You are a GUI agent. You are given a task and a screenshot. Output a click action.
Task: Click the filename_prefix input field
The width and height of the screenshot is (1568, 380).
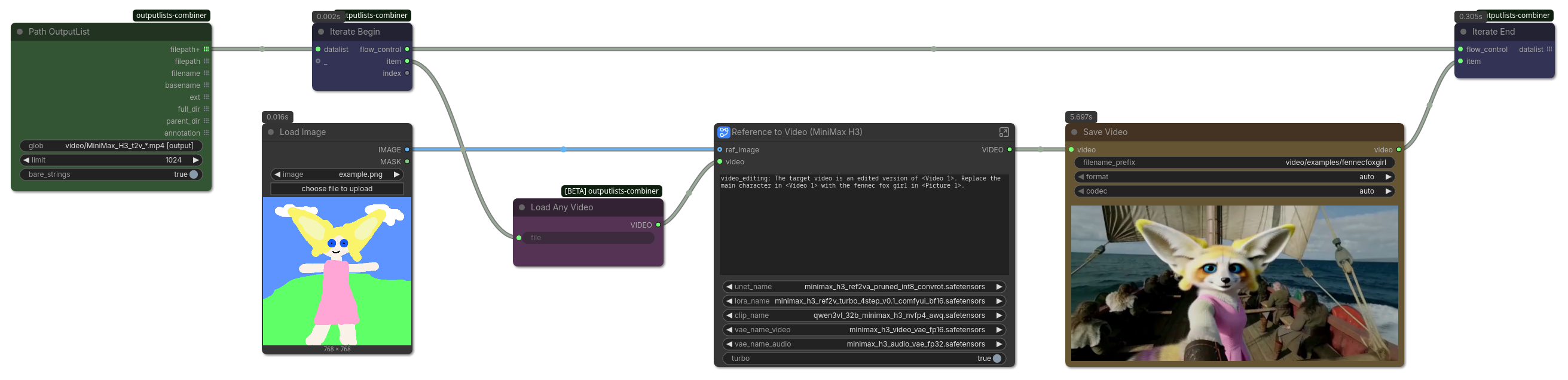(x=1234, y=163)
